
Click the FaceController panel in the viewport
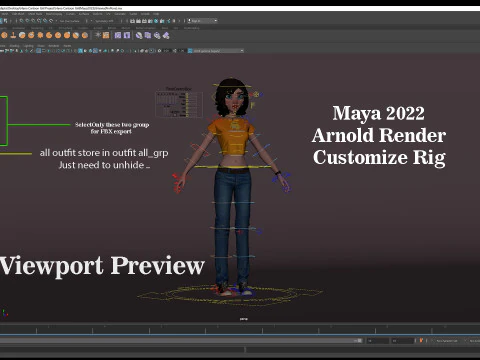click(179, 103)
